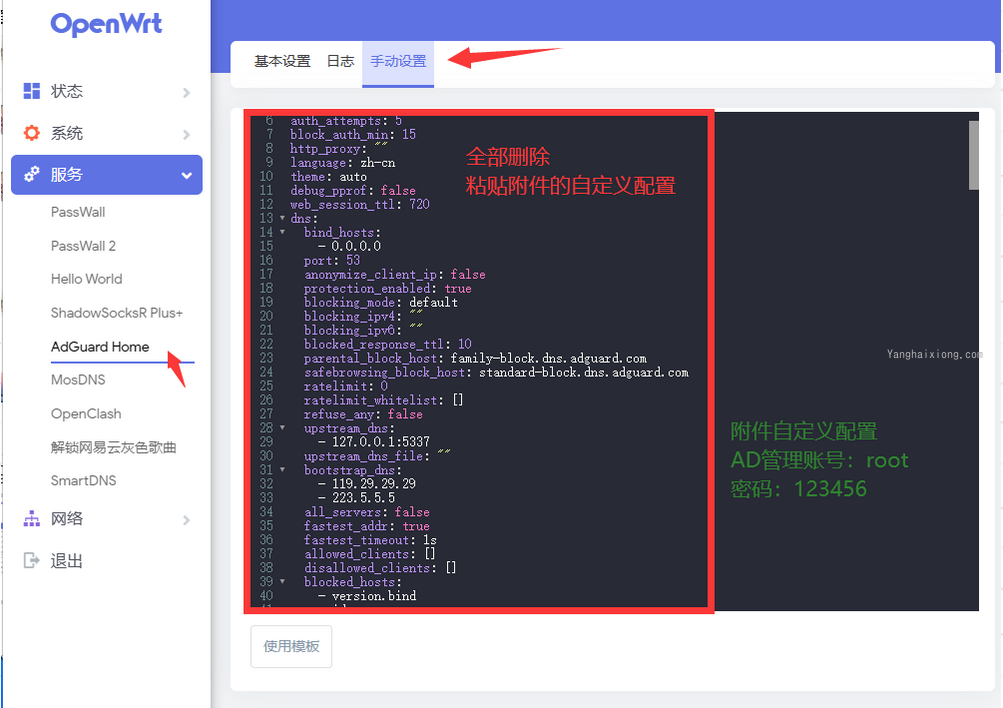This screenshot has width=1003, height=708.
Task: Click the OpenWrt logo
Action: click(106, 24)
